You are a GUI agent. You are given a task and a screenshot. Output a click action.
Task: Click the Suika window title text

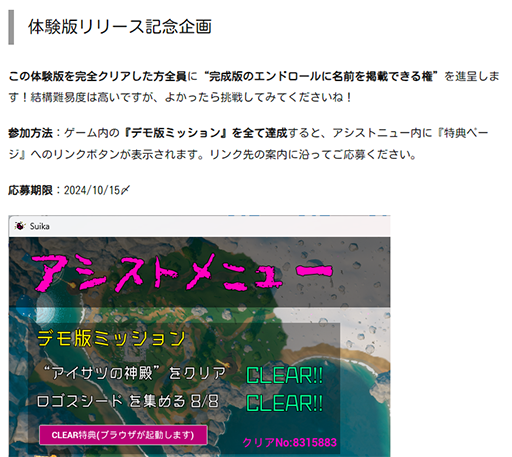40,226
